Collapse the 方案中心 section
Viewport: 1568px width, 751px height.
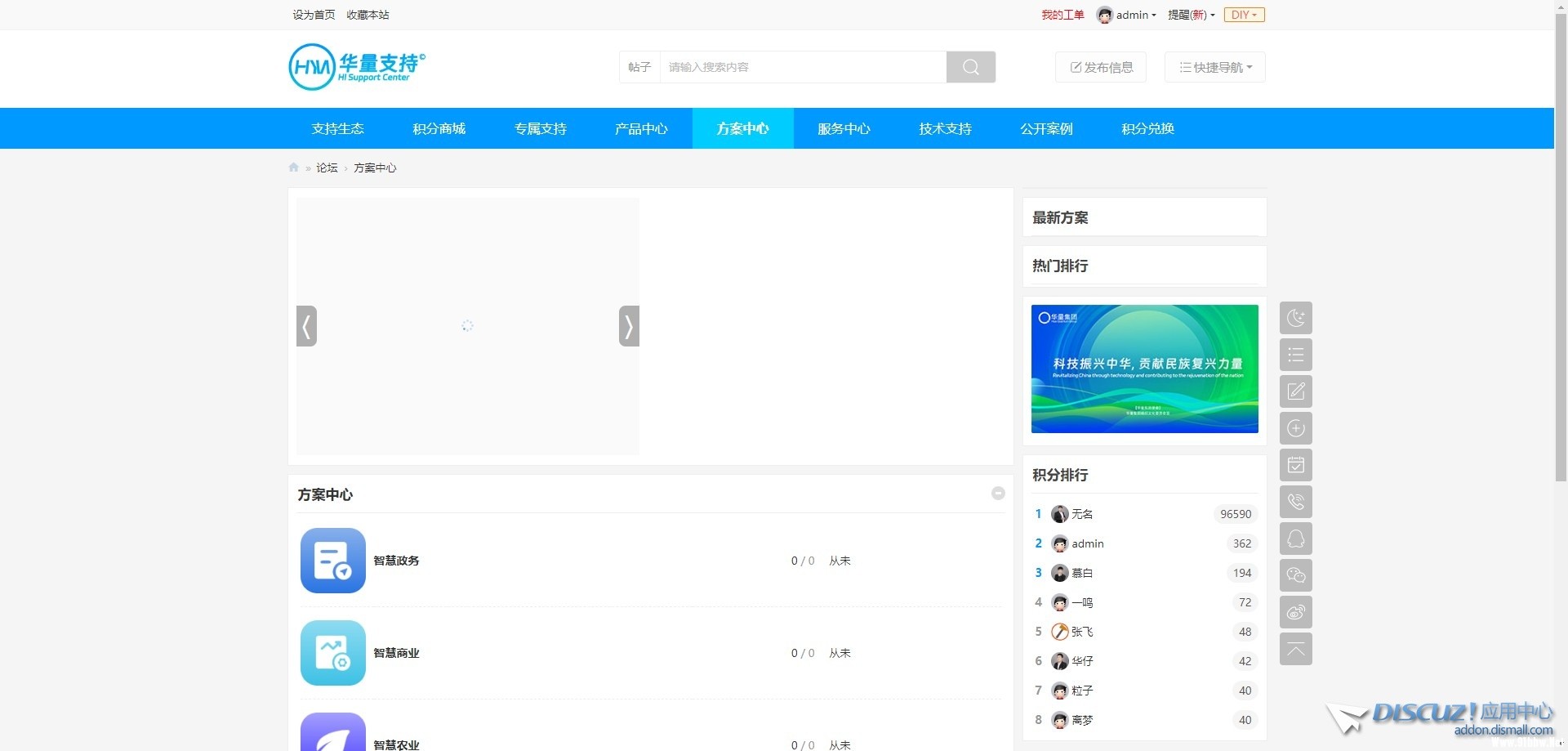pos(998,493)
